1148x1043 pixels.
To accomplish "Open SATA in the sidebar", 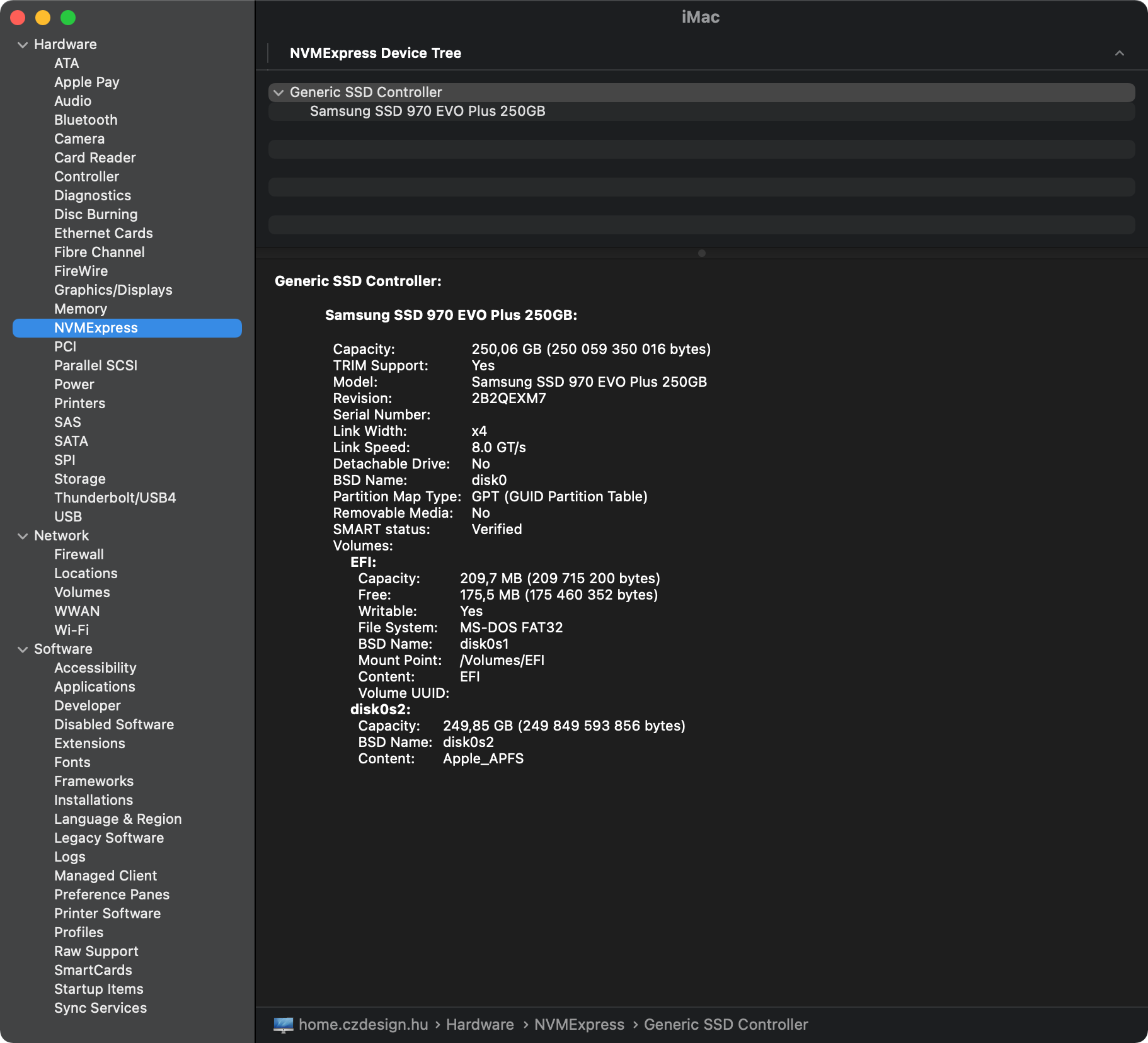I will click(x=71, y=442).
